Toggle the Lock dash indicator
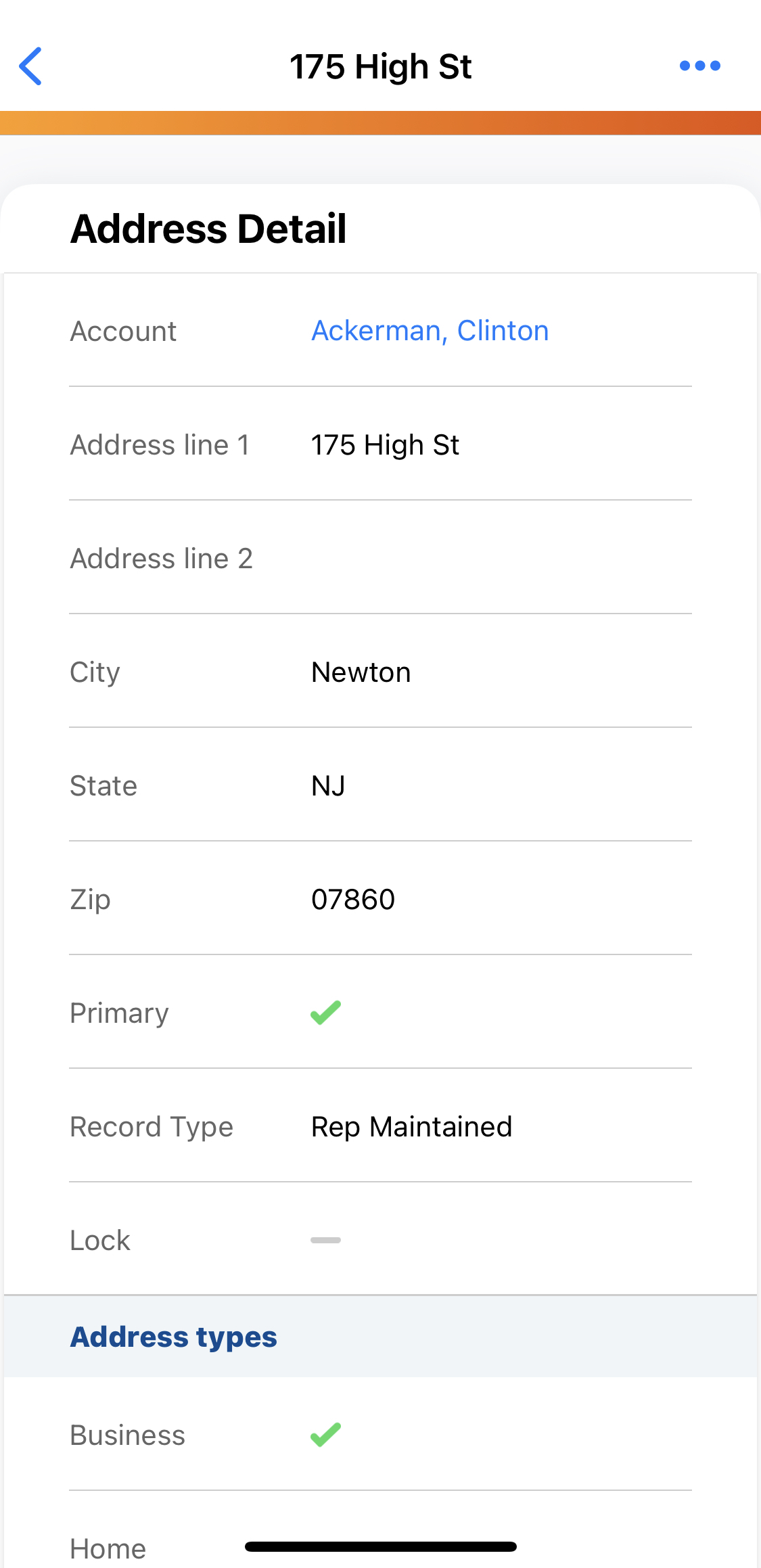This screenshot has width=761, height=1568. (325, 1240)
